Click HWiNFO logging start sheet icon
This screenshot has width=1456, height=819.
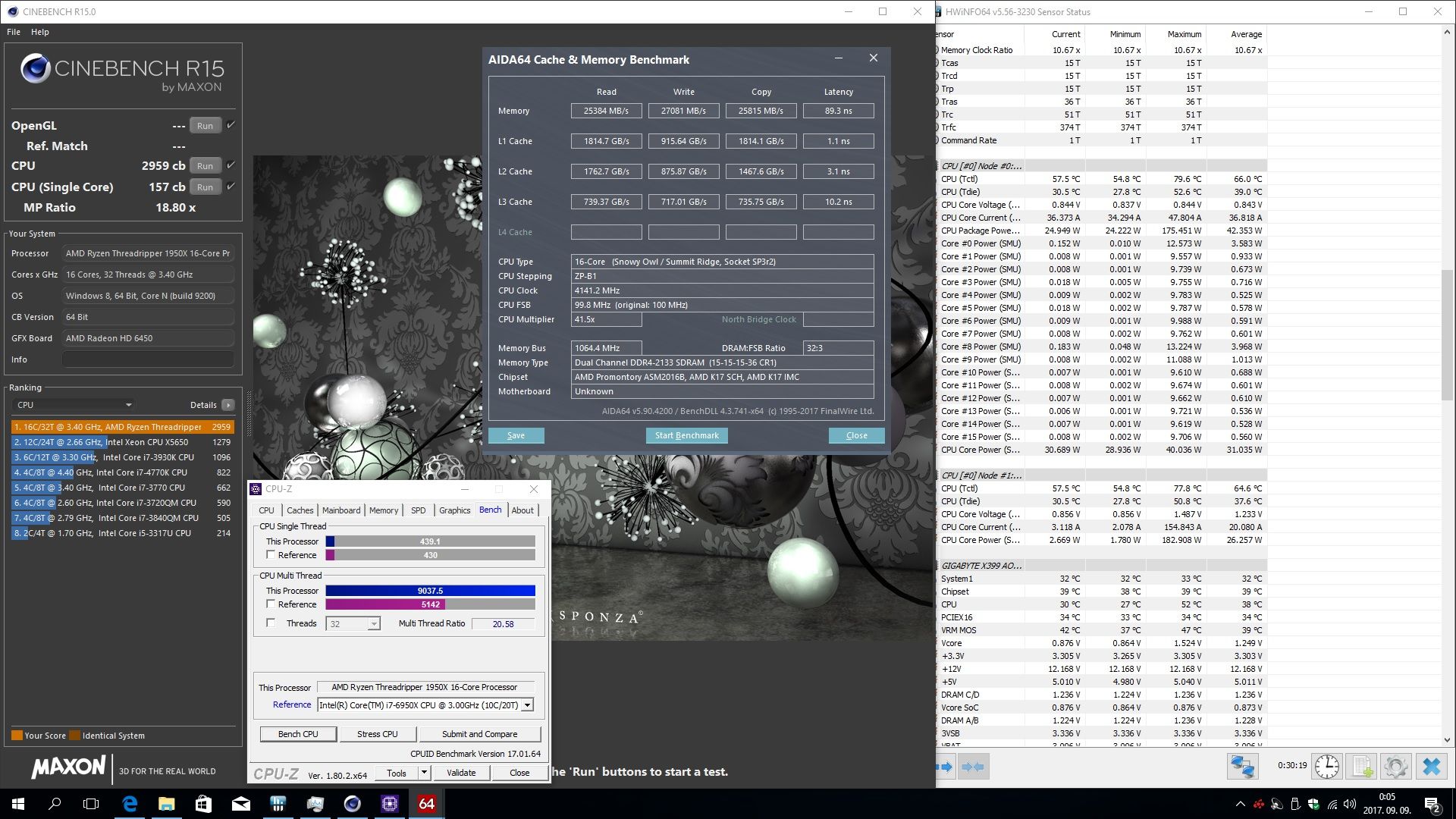coord(1362,767)
